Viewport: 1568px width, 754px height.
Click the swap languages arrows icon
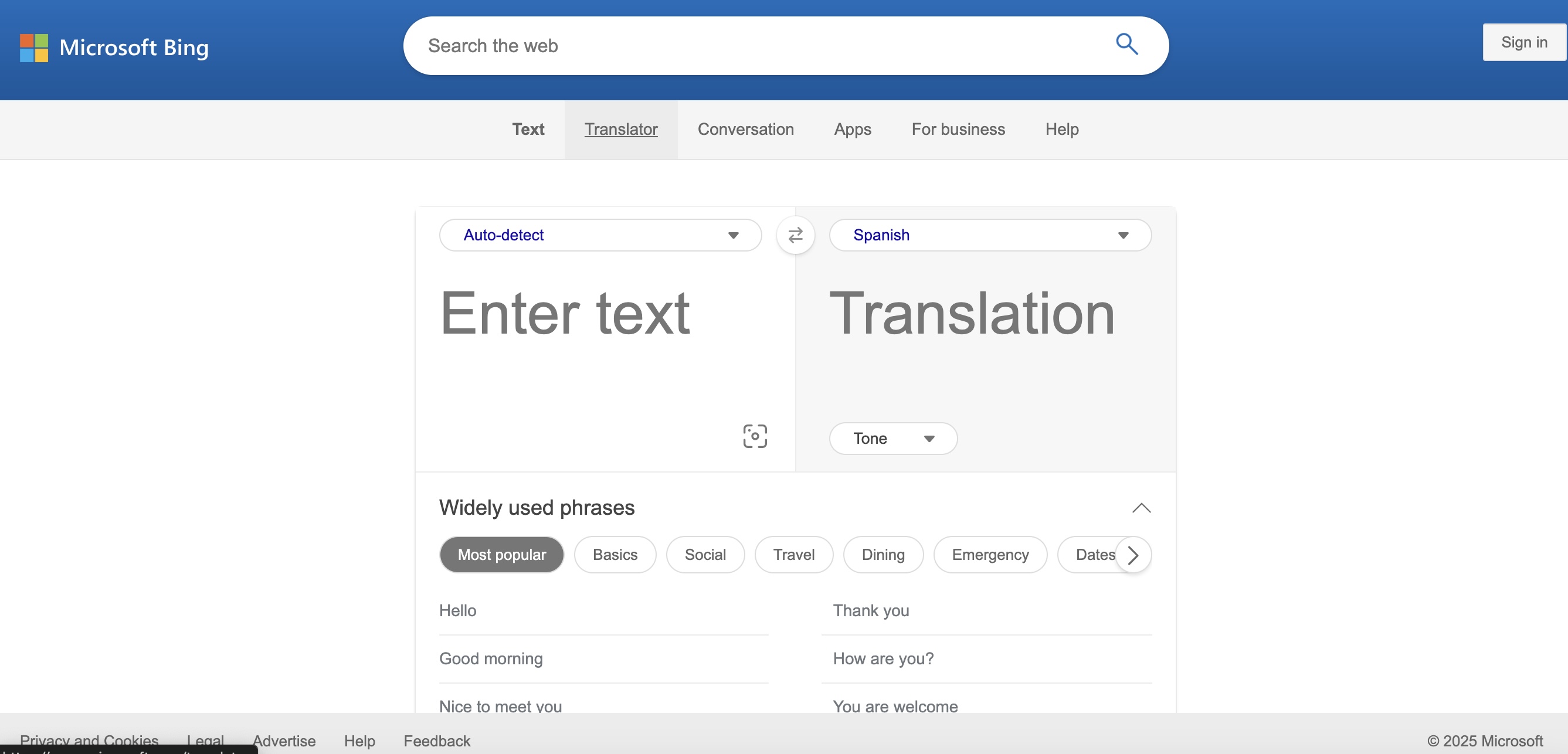point(795,235)
